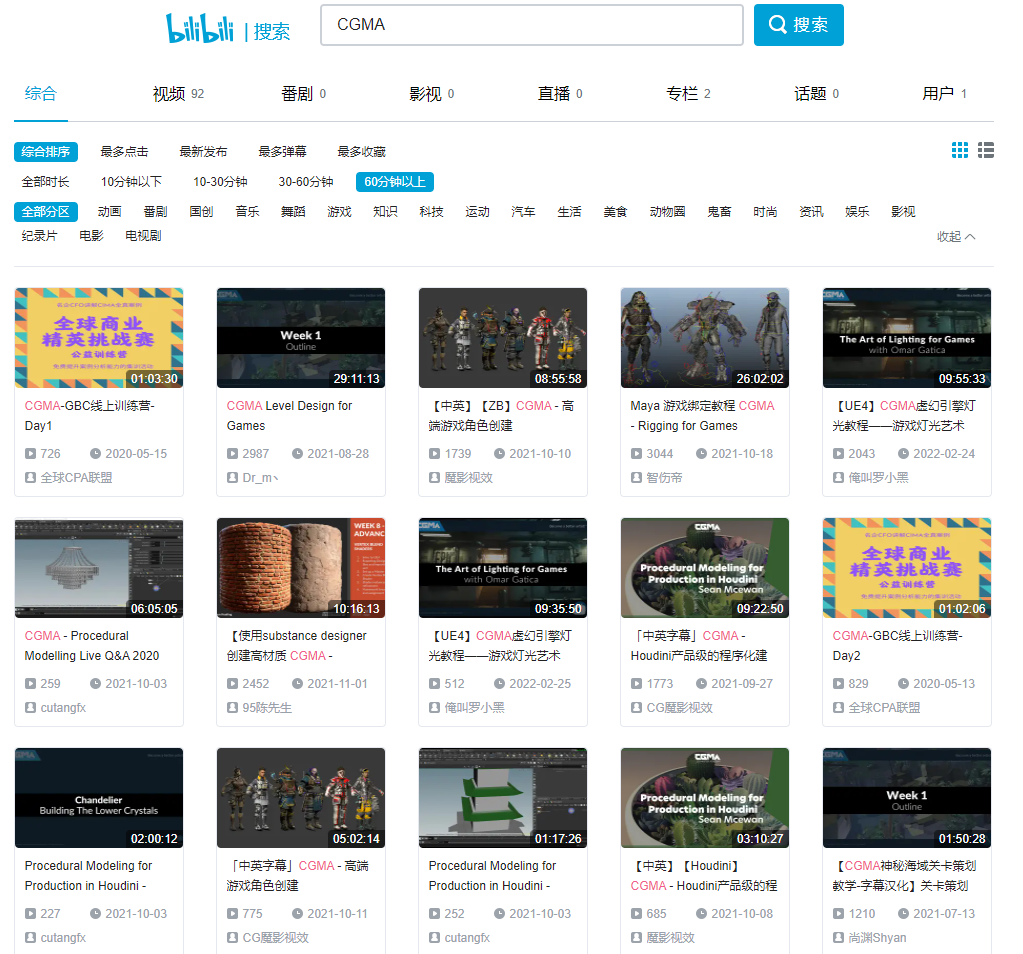Sort by 最多弹幕
Viewport: 1023px width, 954px height.
tap(282, 151)
